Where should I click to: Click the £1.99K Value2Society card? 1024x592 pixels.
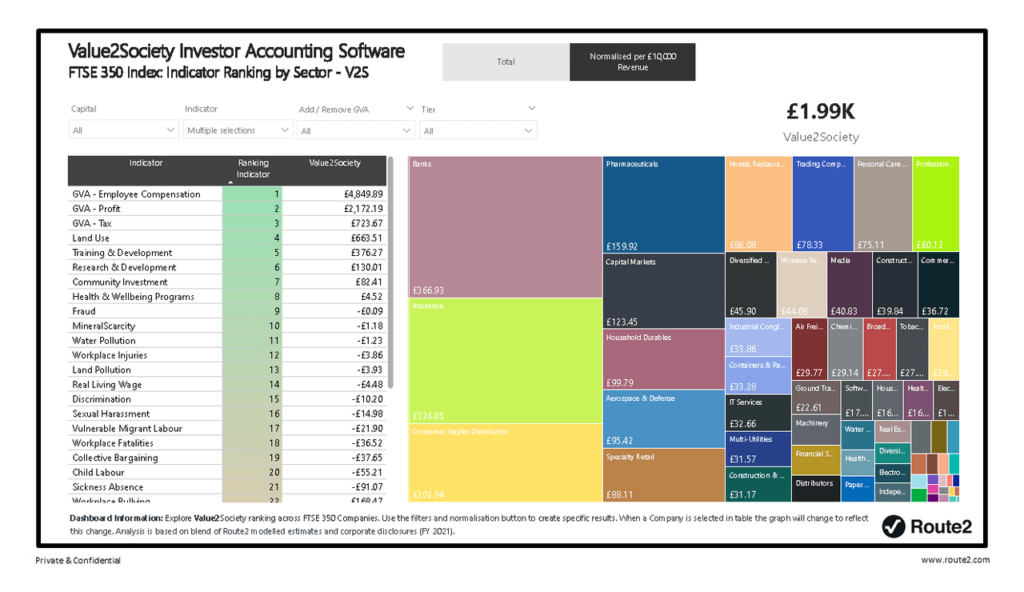coord(820,122)
